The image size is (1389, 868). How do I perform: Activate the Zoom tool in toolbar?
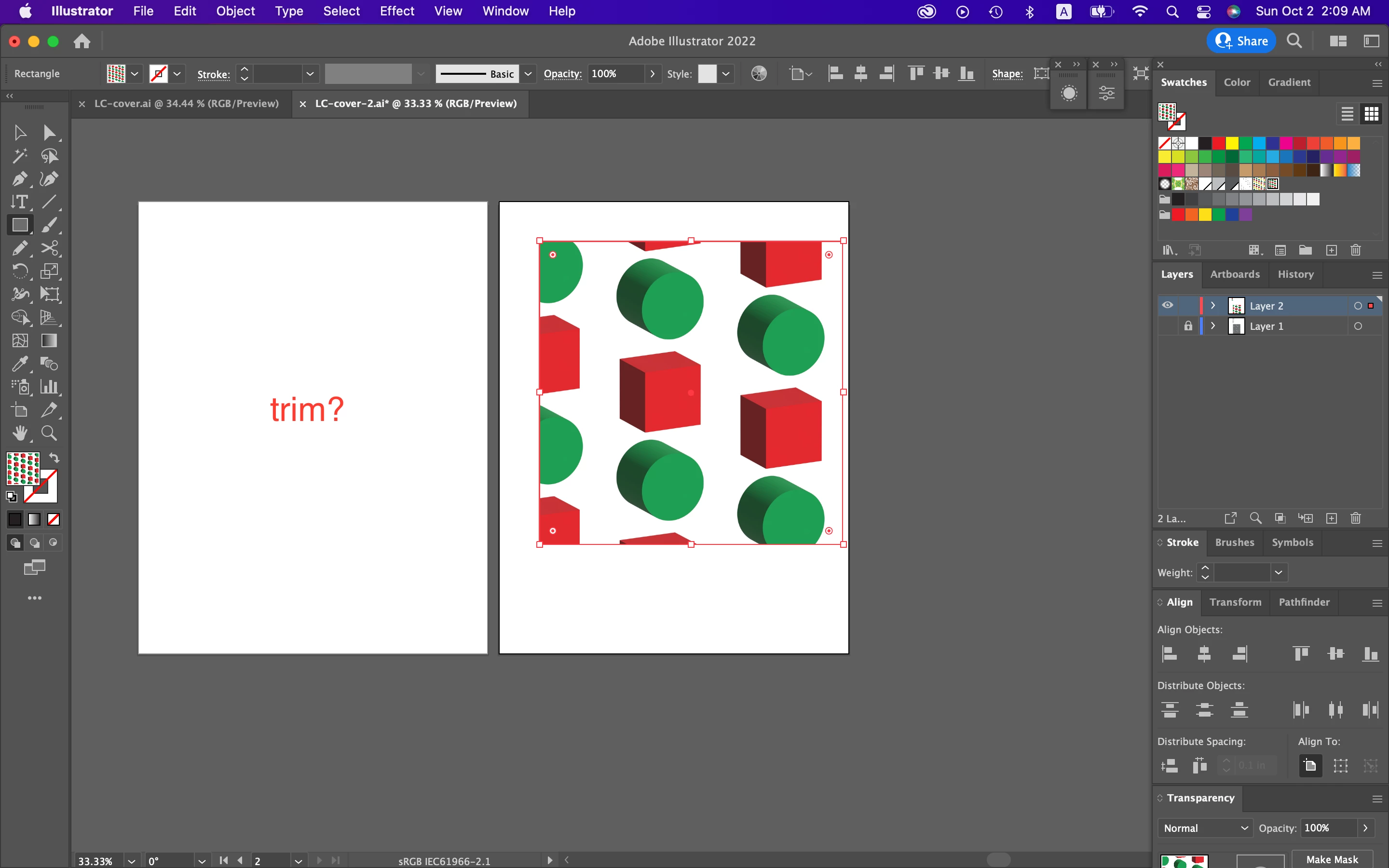pos(49,433)
